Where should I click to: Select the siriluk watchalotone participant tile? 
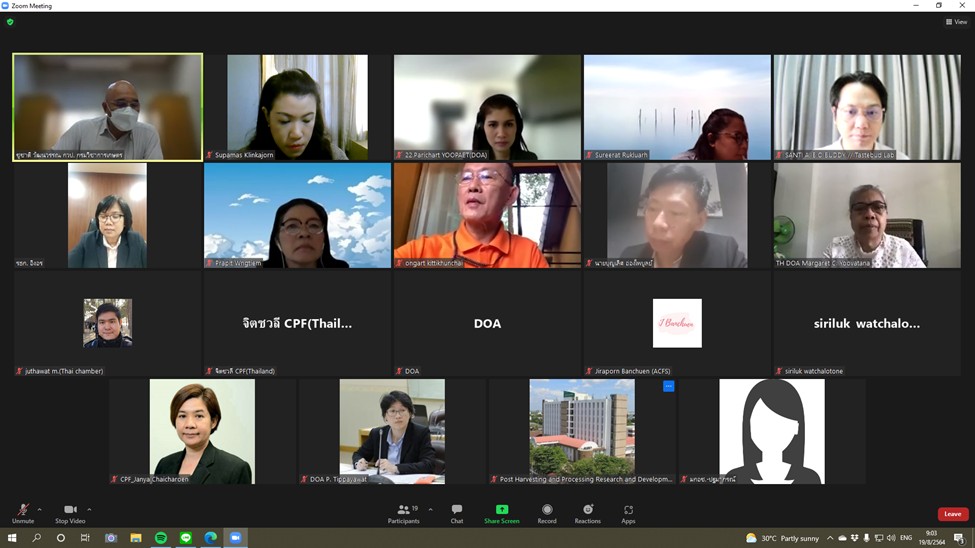tap(867, 323)
